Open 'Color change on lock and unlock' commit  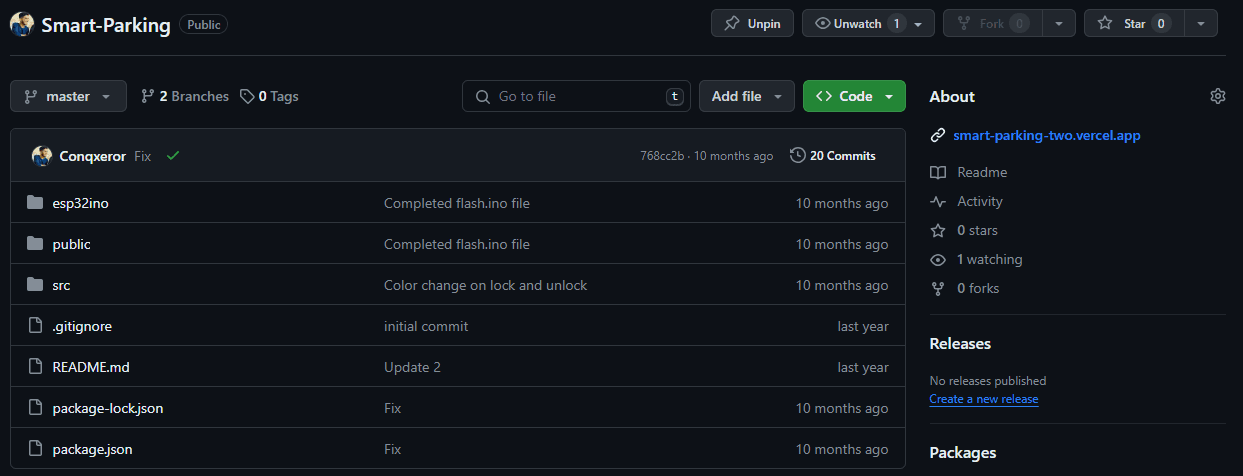pos(485,285)
